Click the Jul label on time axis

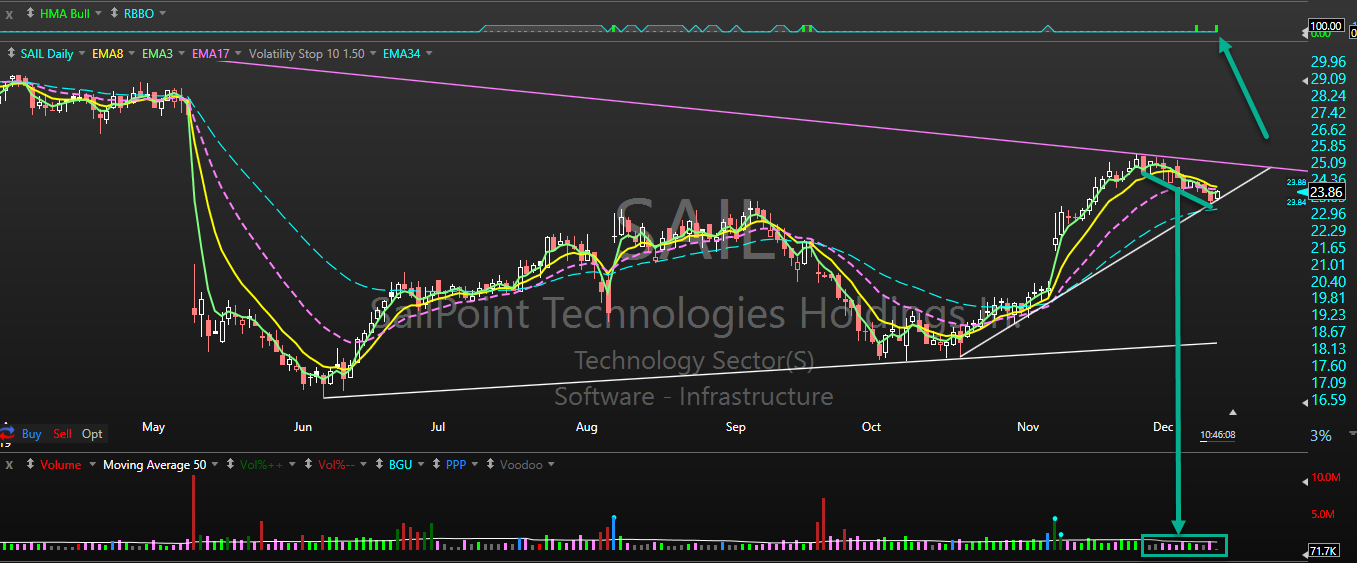point(437,427)
